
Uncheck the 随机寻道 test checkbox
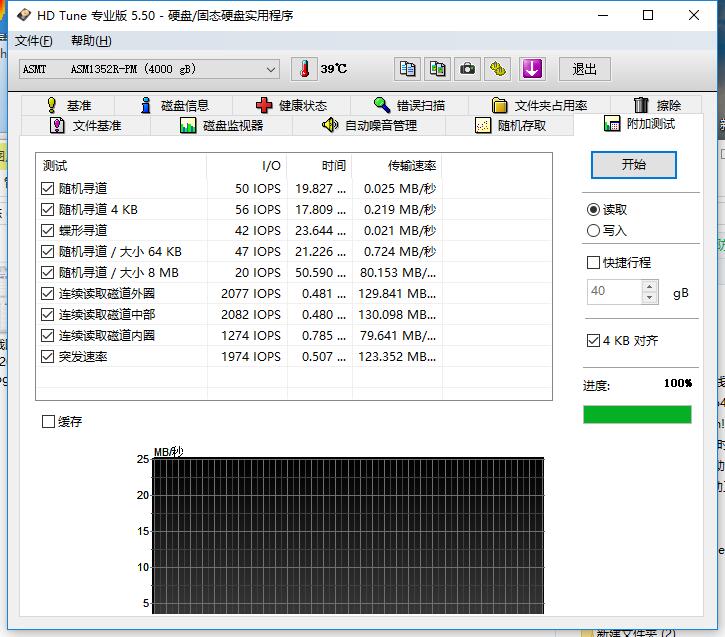[48, 189]
